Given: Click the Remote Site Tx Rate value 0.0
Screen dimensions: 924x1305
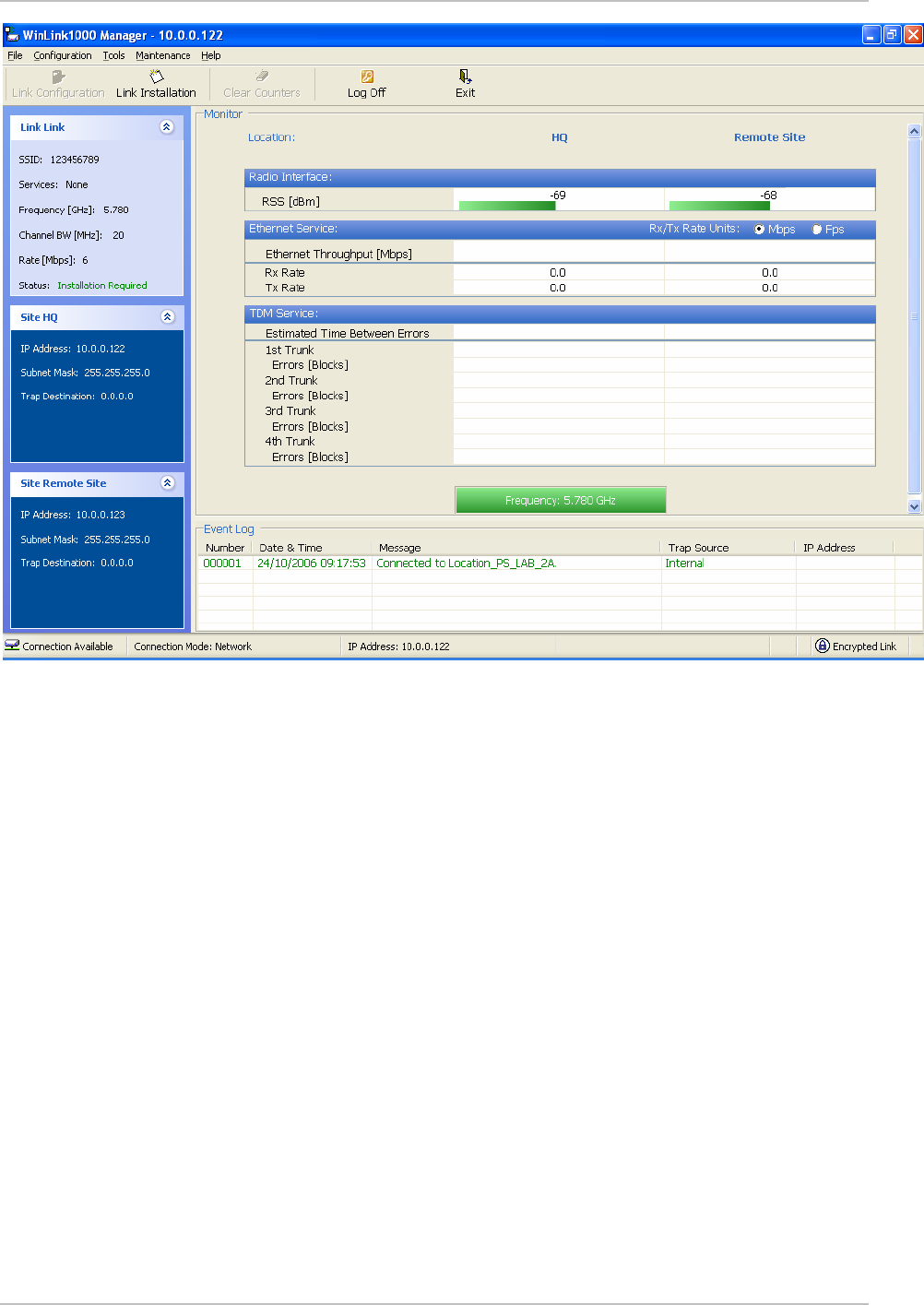Looking at the screenshot, I should tap(770, 289).
